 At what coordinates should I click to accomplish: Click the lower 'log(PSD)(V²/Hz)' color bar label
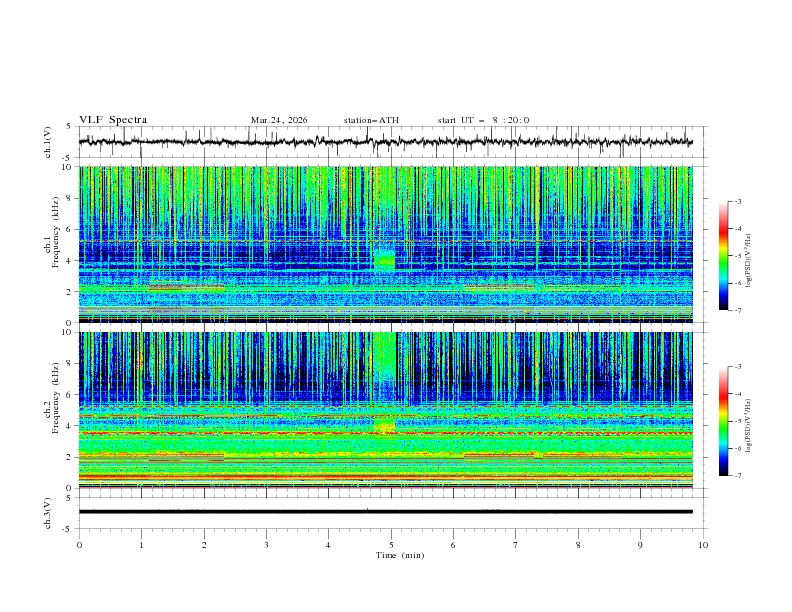tap(749, 426)
